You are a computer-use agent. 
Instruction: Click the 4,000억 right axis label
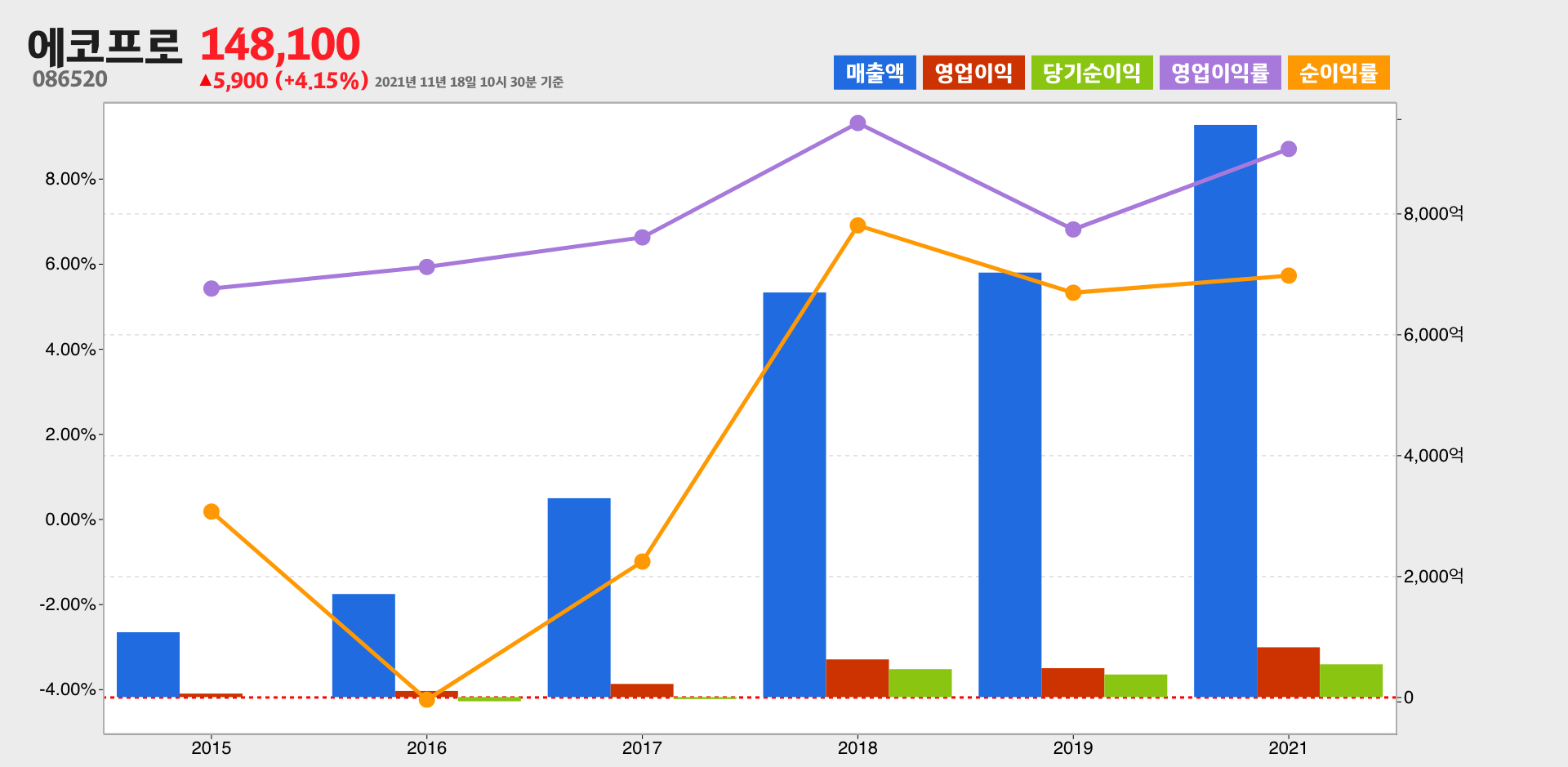(1433, 456)
